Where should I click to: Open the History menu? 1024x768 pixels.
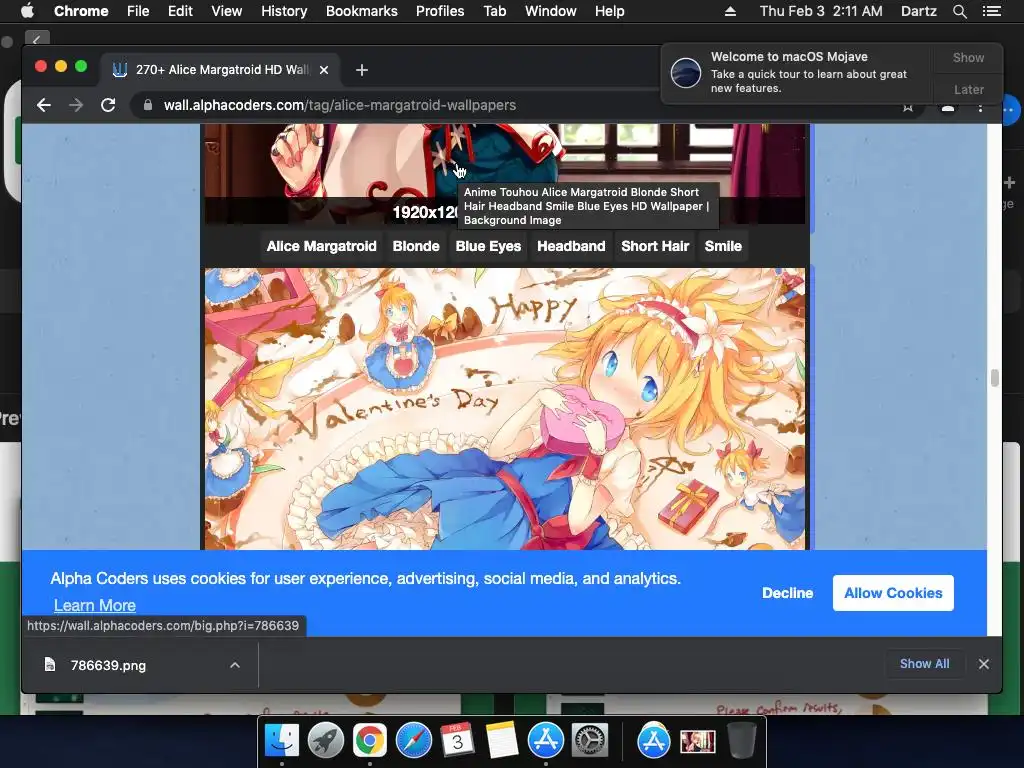(284, 11)
